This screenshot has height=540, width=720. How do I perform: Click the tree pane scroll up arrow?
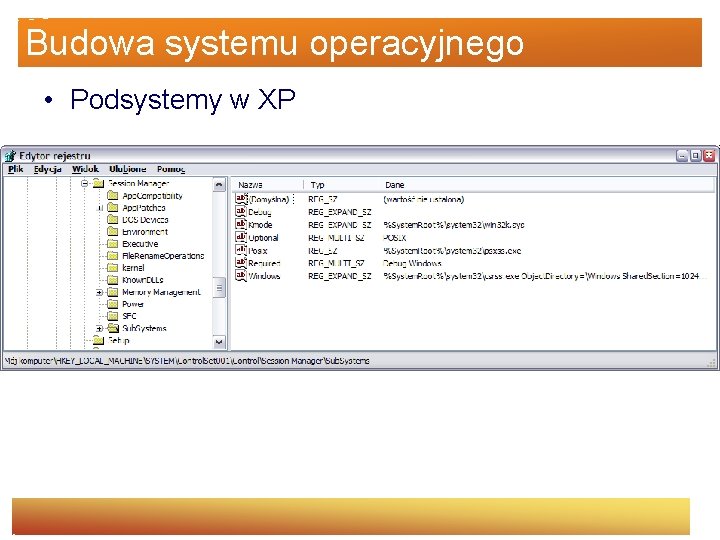point(219,185)
